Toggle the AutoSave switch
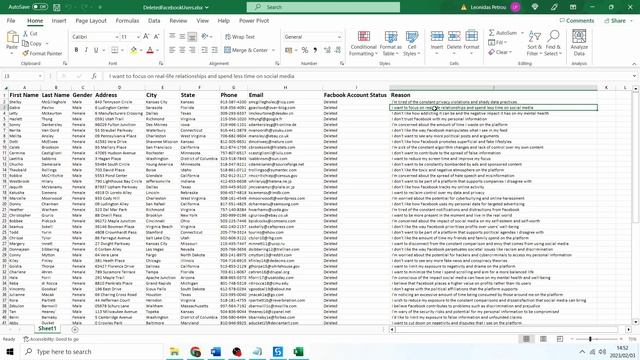Viewport: 640px width, 360px height. [x=40, y=7]
